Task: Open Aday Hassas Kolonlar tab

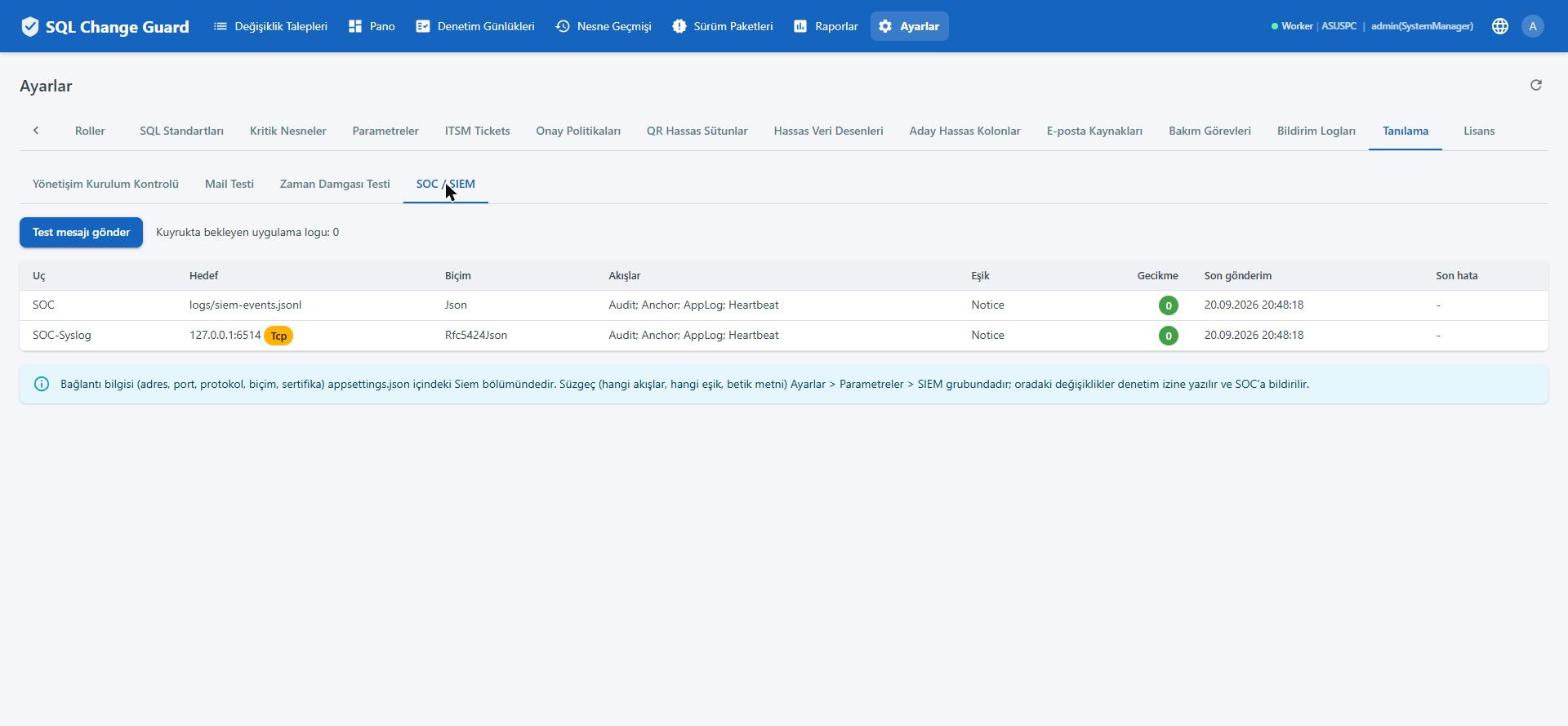Action: (965, 131)
